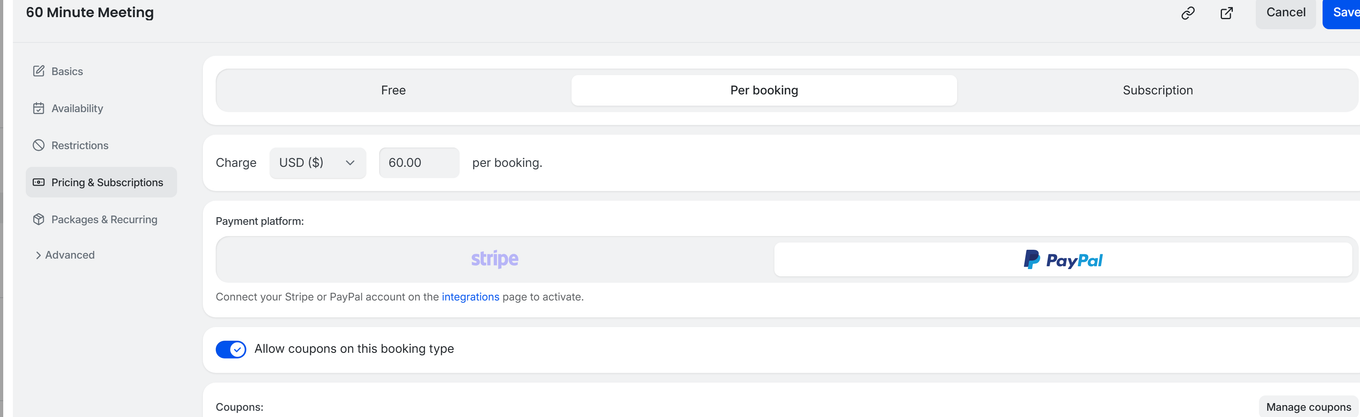Click the Basics pencil icon
The image size is (1360, 417).
39,71
